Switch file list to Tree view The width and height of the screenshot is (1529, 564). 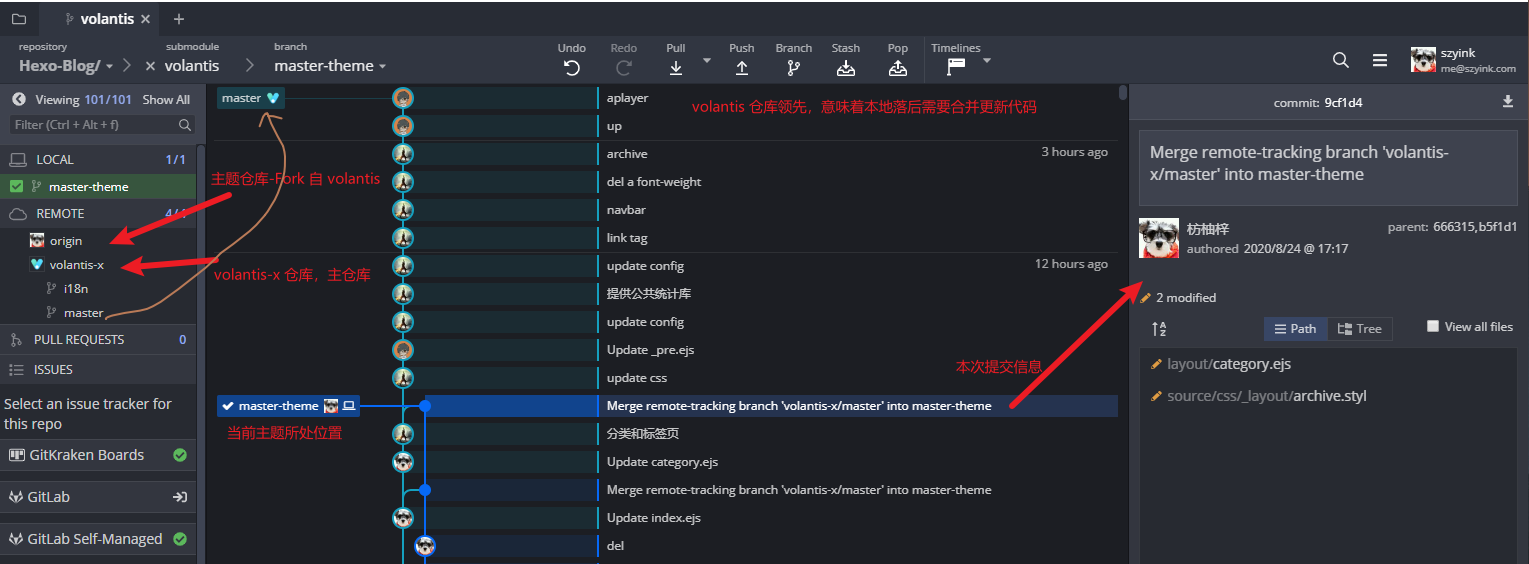1360,328
